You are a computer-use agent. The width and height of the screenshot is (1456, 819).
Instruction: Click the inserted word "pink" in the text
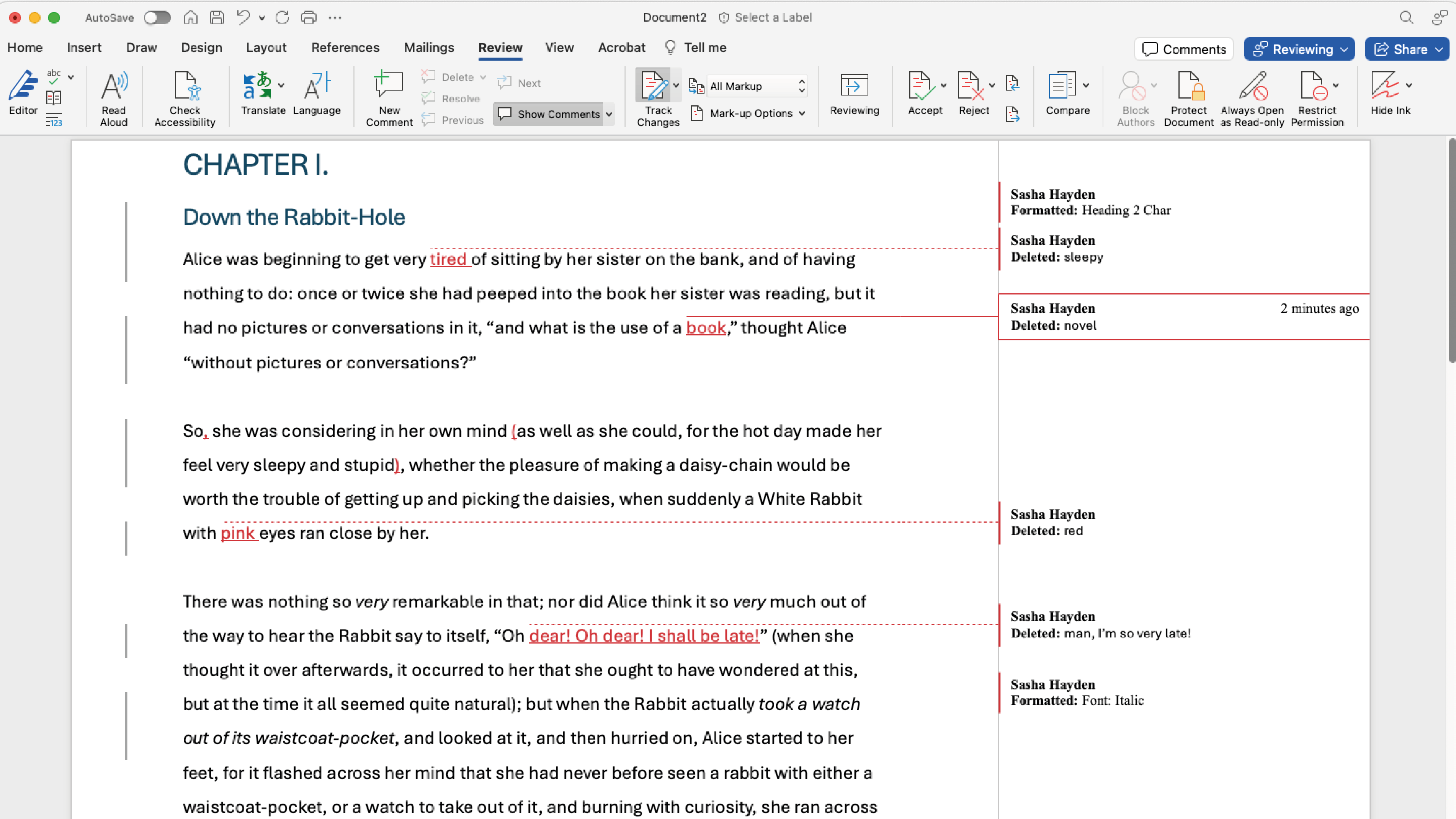[x=237, y=533]
